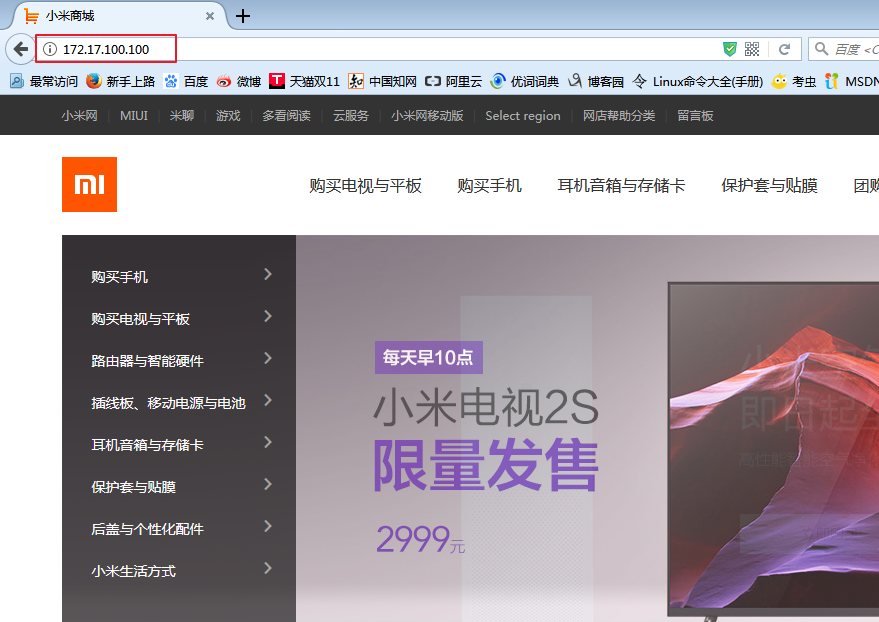Screen dimensions: 879x622
Task: Open the 中国知网 bookmark
Action: 382,81
